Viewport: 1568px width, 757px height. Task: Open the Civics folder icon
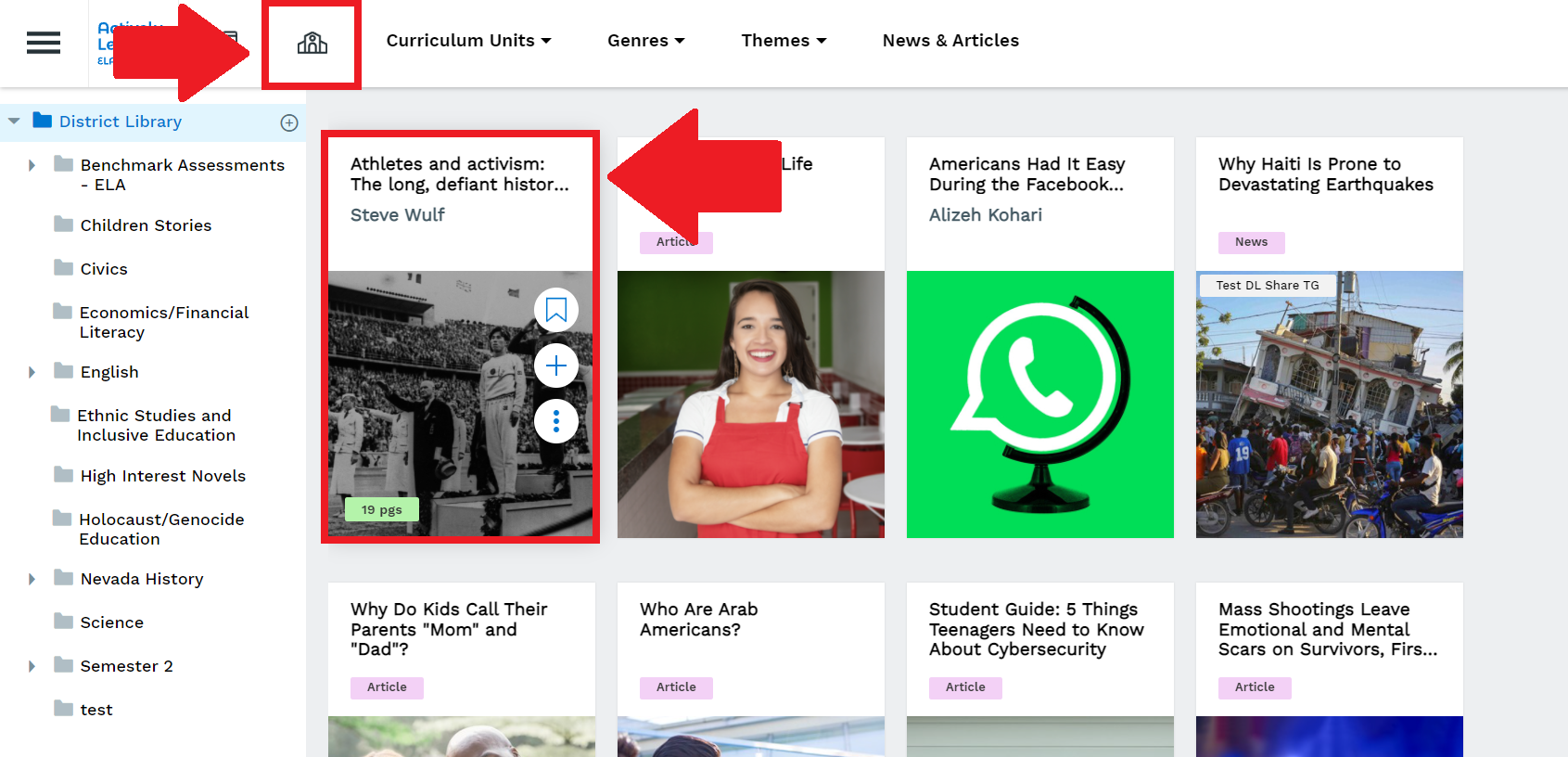point(63,268)
